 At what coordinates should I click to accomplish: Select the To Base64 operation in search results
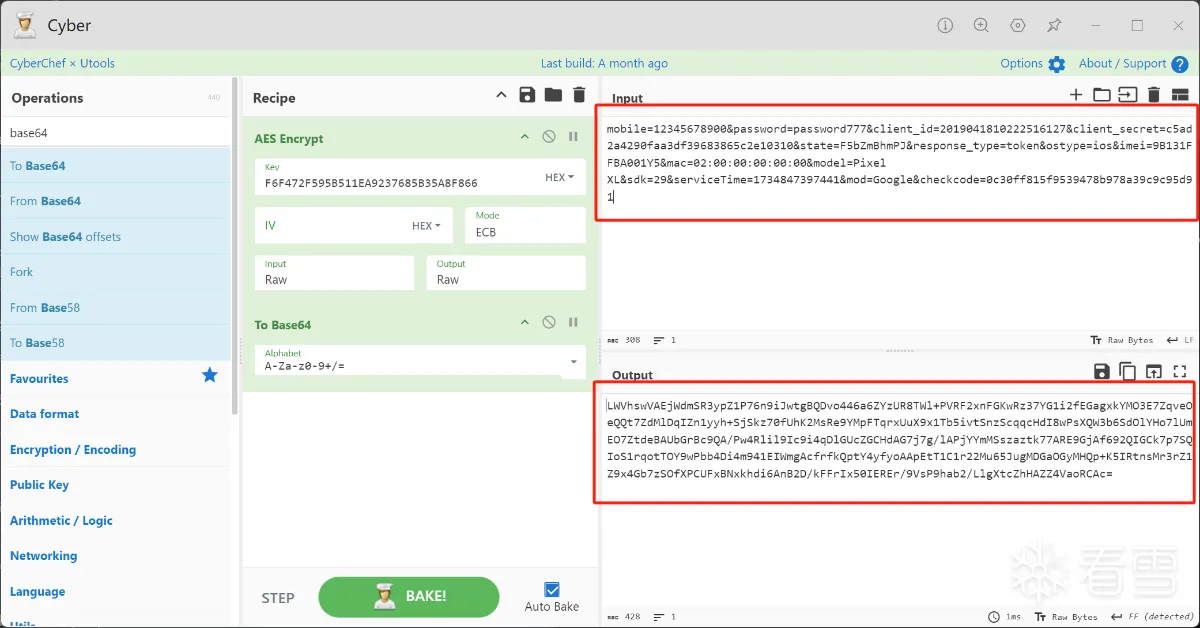(x=115, y=166)
